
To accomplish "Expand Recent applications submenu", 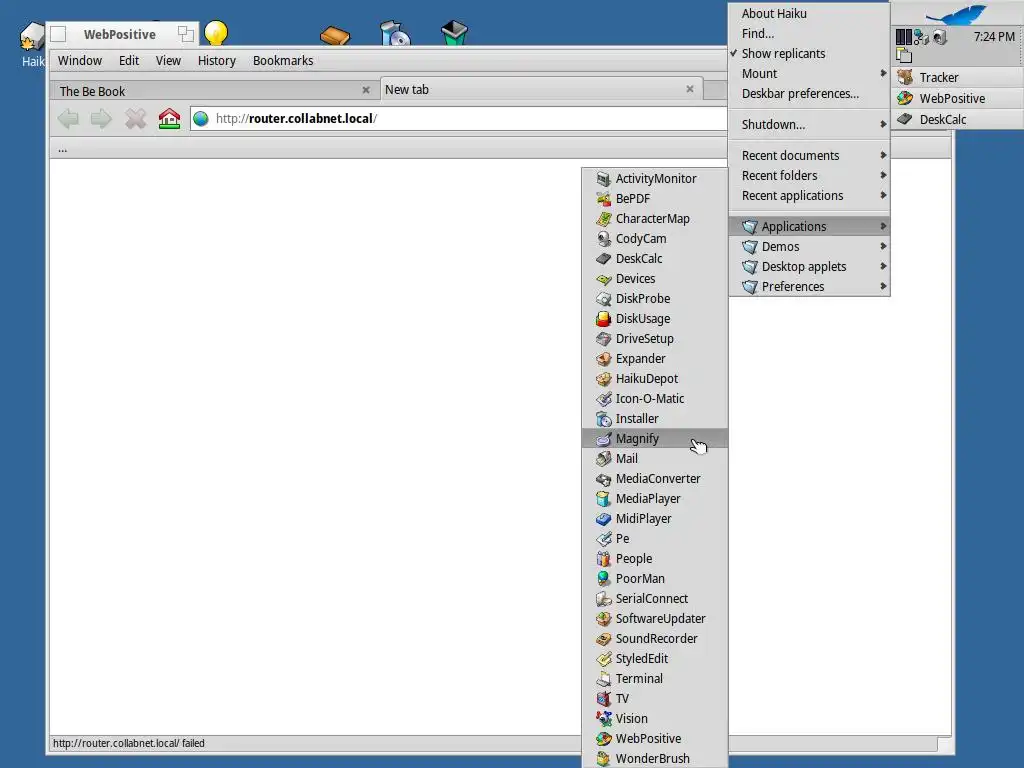I will [809, 196].
